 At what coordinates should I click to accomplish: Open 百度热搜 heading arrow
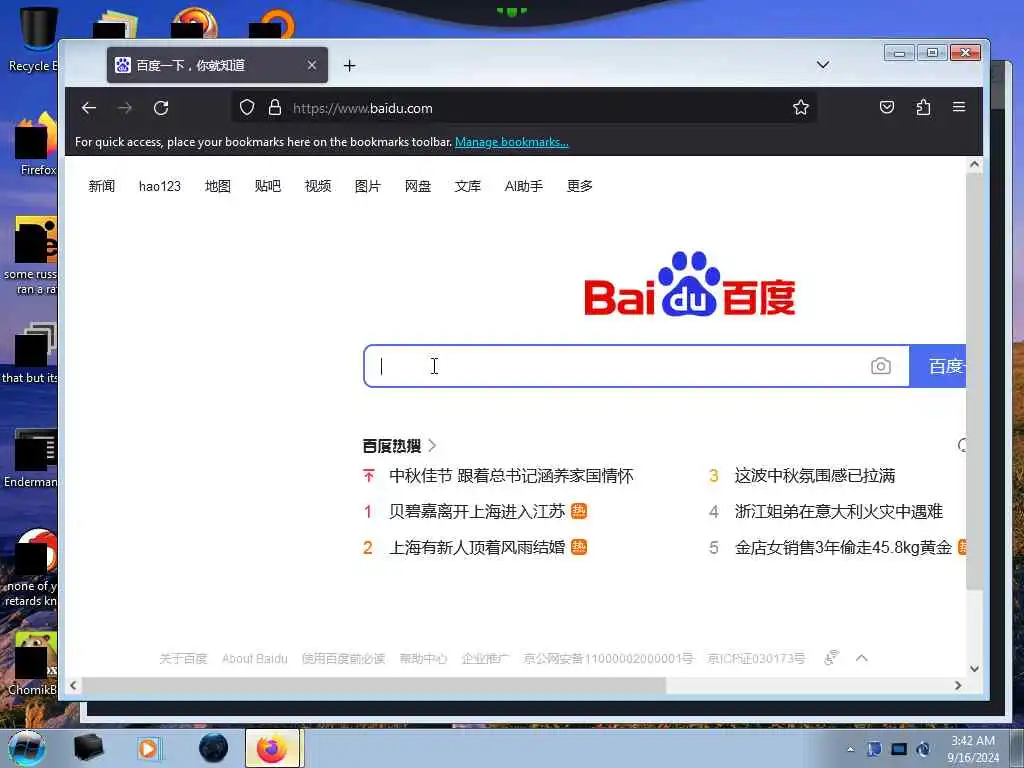(432, 446)
